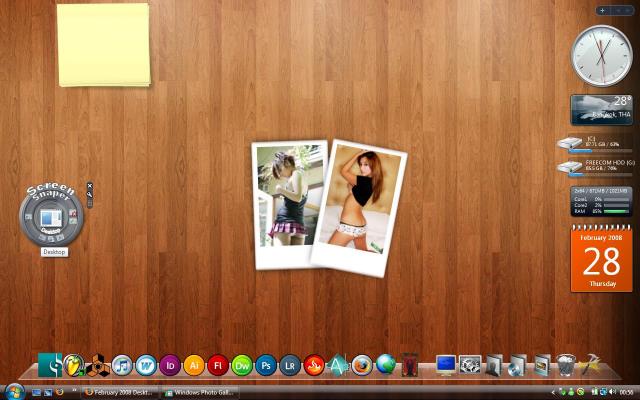Click Firefox quick launch icon in taskbar

coord(60,392)
